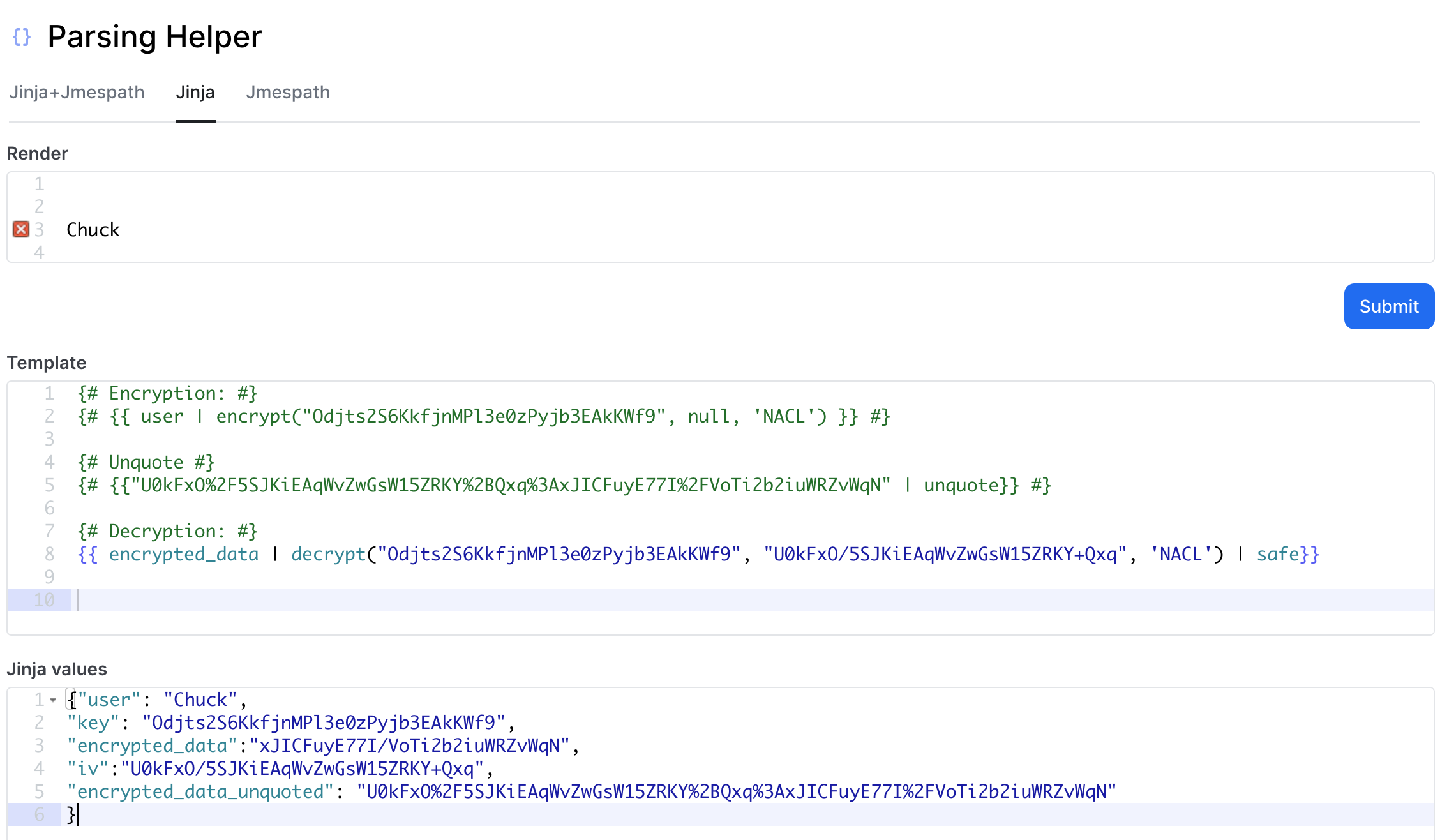The height and width of the screenshot is (840, 1440).
Task: Click the Encryption comment on Template line 1
Action: pyautogui.click(x=167, y=393)
